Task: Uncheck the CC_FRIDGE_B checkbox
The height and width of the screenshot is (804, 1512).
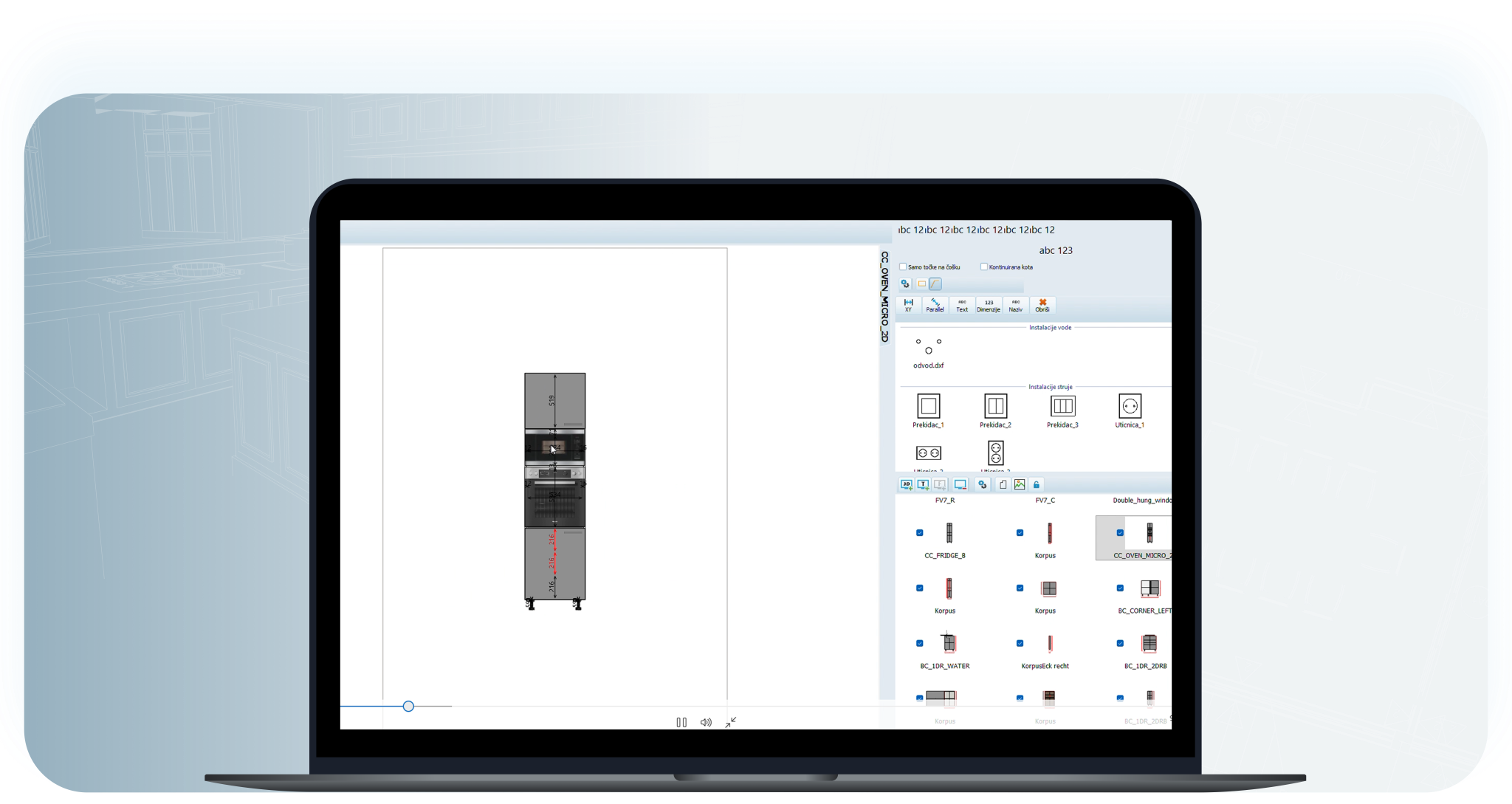Action: click(x=920, y=533)
